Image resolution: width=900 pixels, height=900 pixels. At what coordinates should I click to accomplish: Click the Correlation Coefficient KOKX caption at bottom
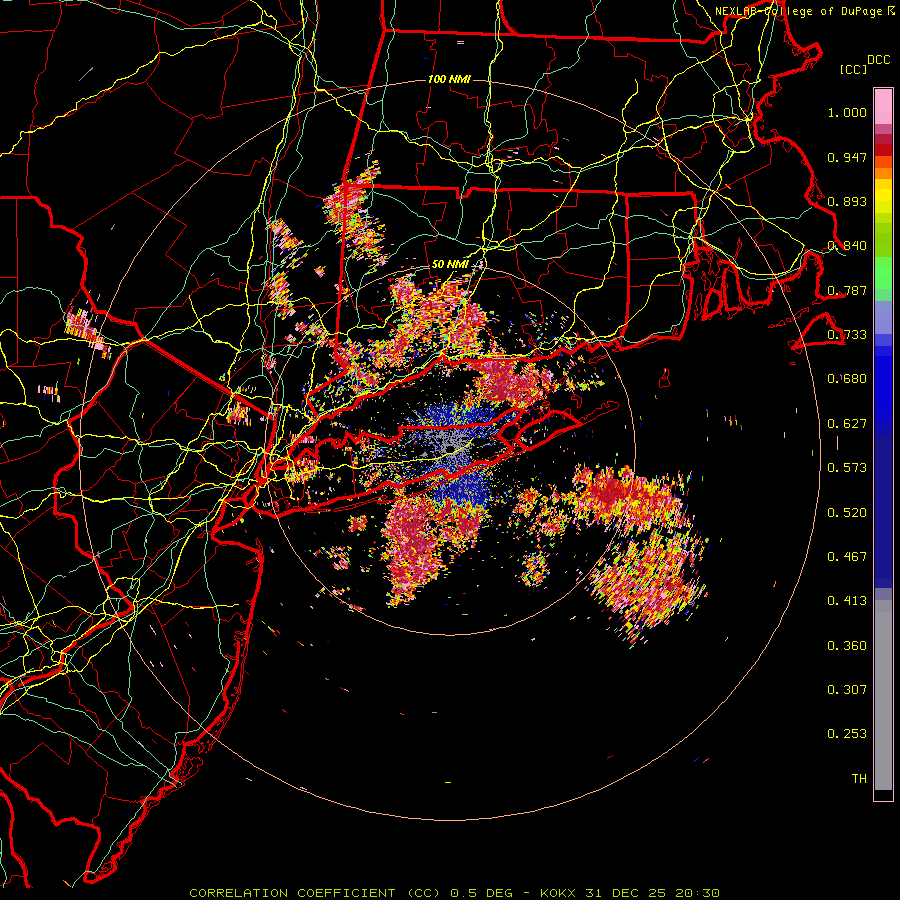pos(454,893)
